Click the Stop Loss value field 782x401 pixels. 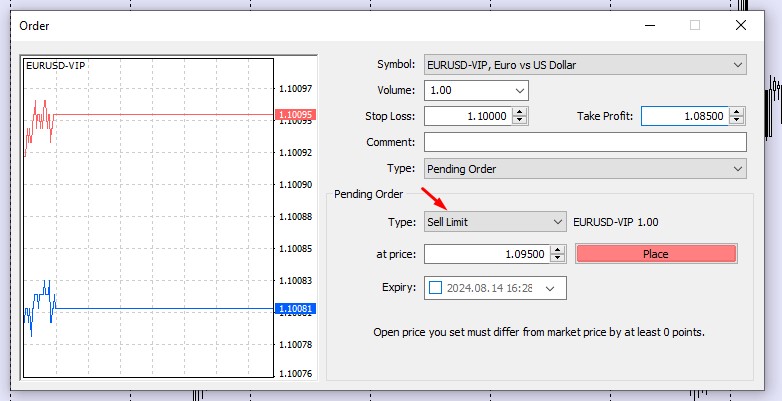[467, 116]
